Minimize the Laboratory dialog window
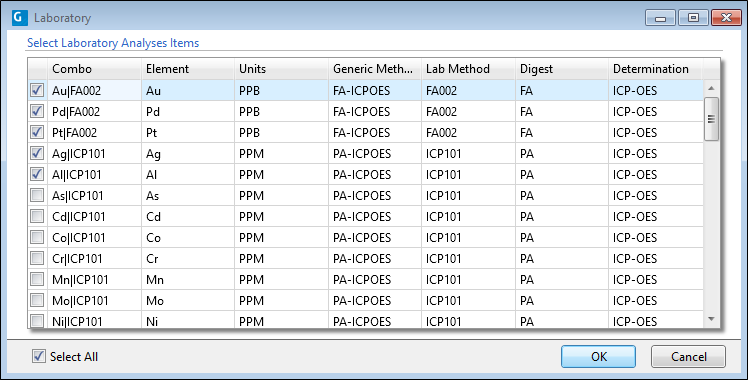This screenshot has width=748, height=380. [x=661, y=18]
